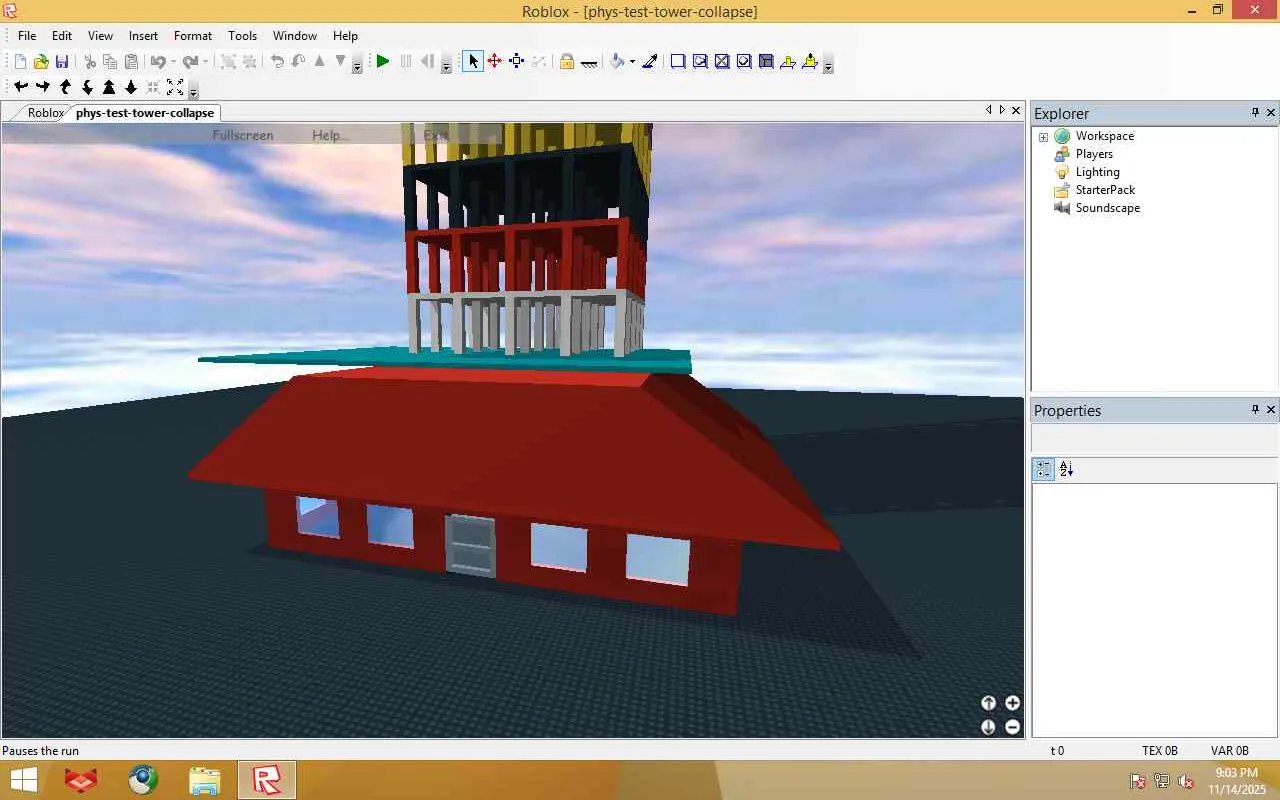The image size is (1280, 800).
Task: Toggle alphabetical sort in Properties
Action: pos(1066,469)
